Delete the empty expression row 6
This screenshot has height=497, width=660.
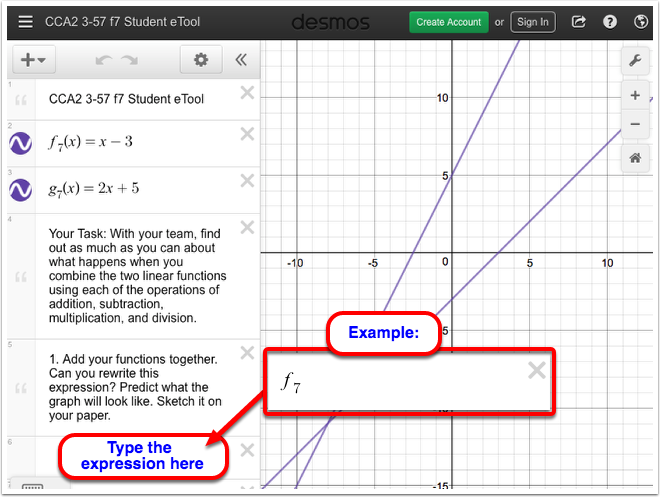pos(247,450)
